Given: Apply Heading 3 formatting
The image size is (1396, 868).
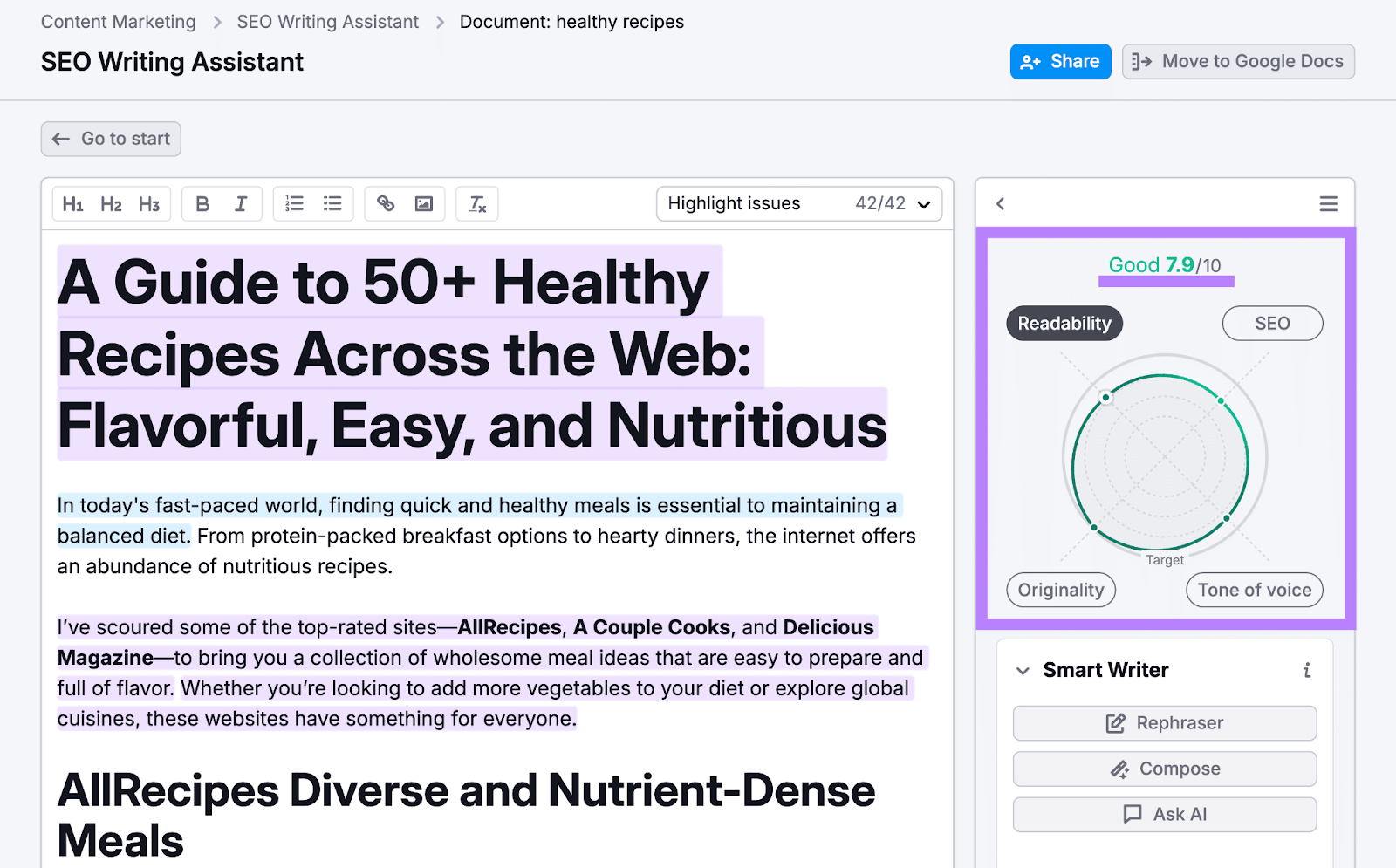Looking at the screenshot, I should pyautogui.click(x=148, y=203).
